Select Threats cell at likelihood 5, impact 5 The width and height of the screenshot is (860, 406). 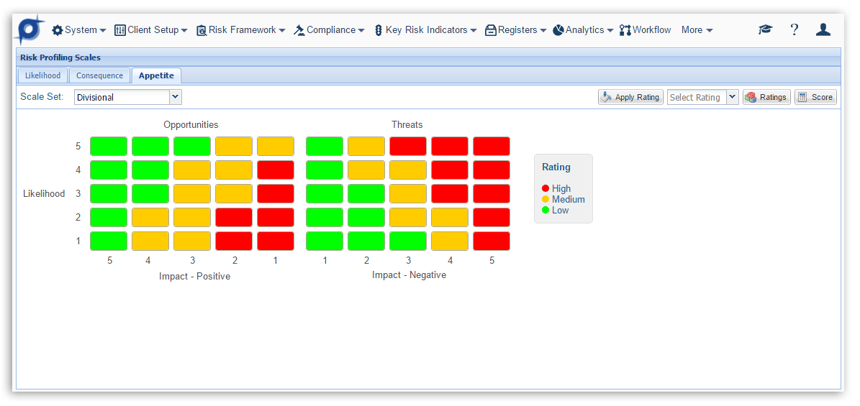(x=491, y=146)
